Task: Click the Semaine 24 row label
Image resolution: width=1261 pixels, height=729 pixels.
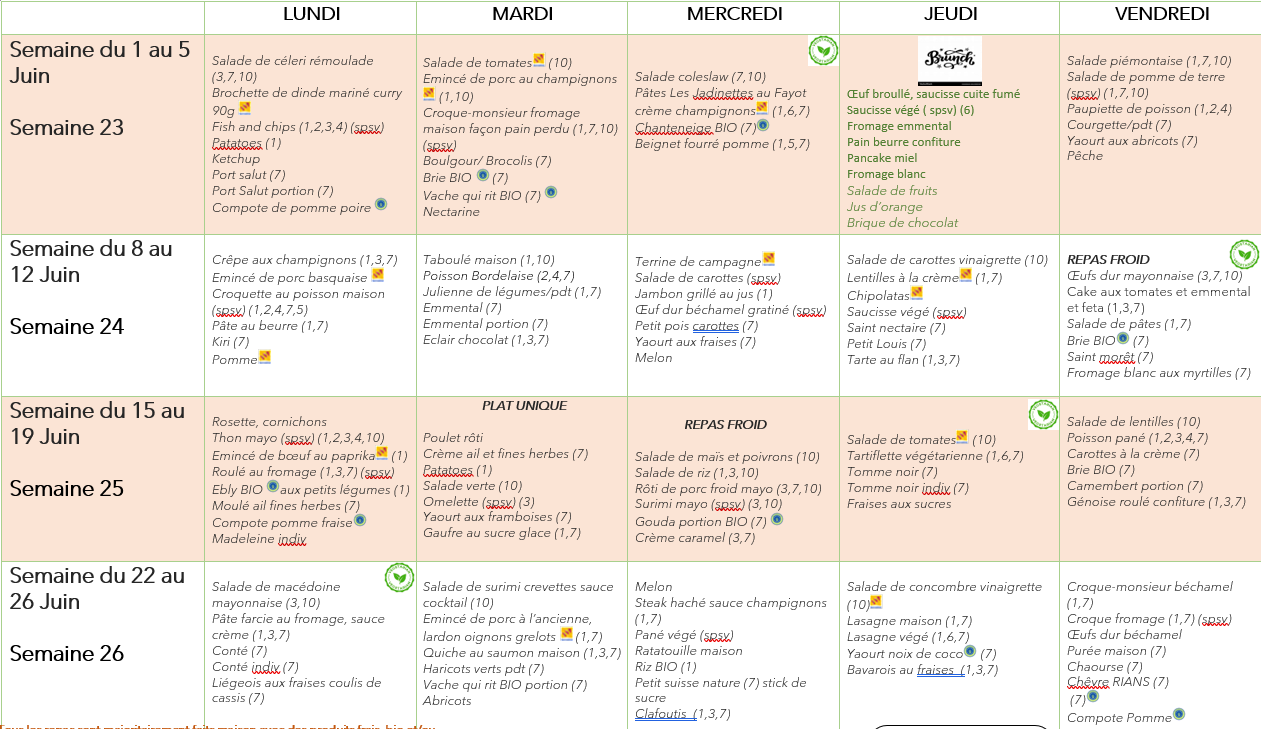Action: pyautogui.click(x=67, y=326)
